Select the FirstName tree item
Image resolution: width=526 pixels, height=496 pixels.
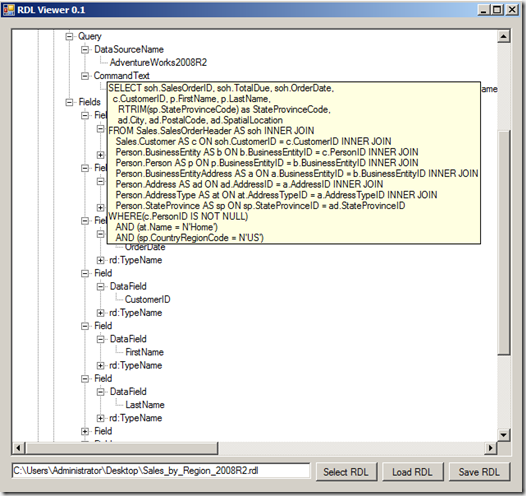tap(145, 352)
